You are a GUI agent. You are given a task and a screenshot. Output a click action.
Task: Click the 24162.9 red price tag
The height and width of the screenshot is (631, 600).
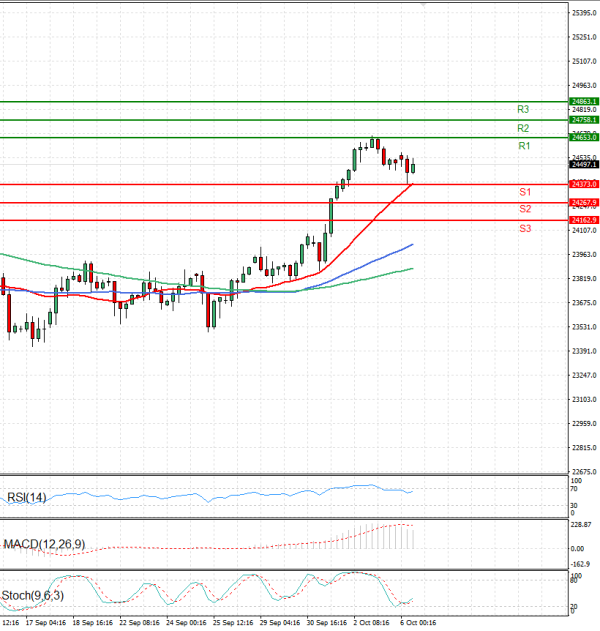pos(584,220)
